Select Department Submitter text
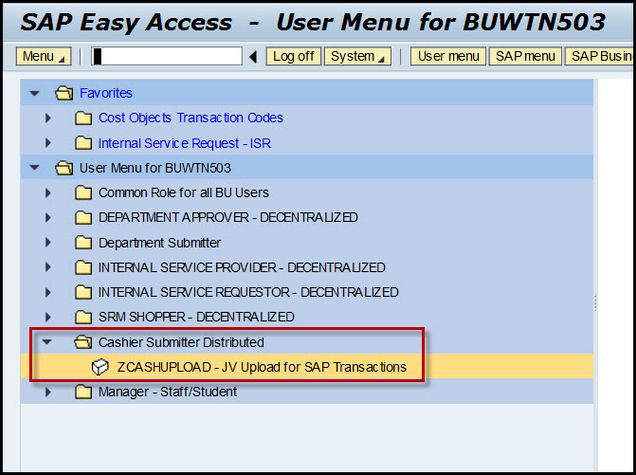The width and height of the screenshot is (636, 475). 160,243
